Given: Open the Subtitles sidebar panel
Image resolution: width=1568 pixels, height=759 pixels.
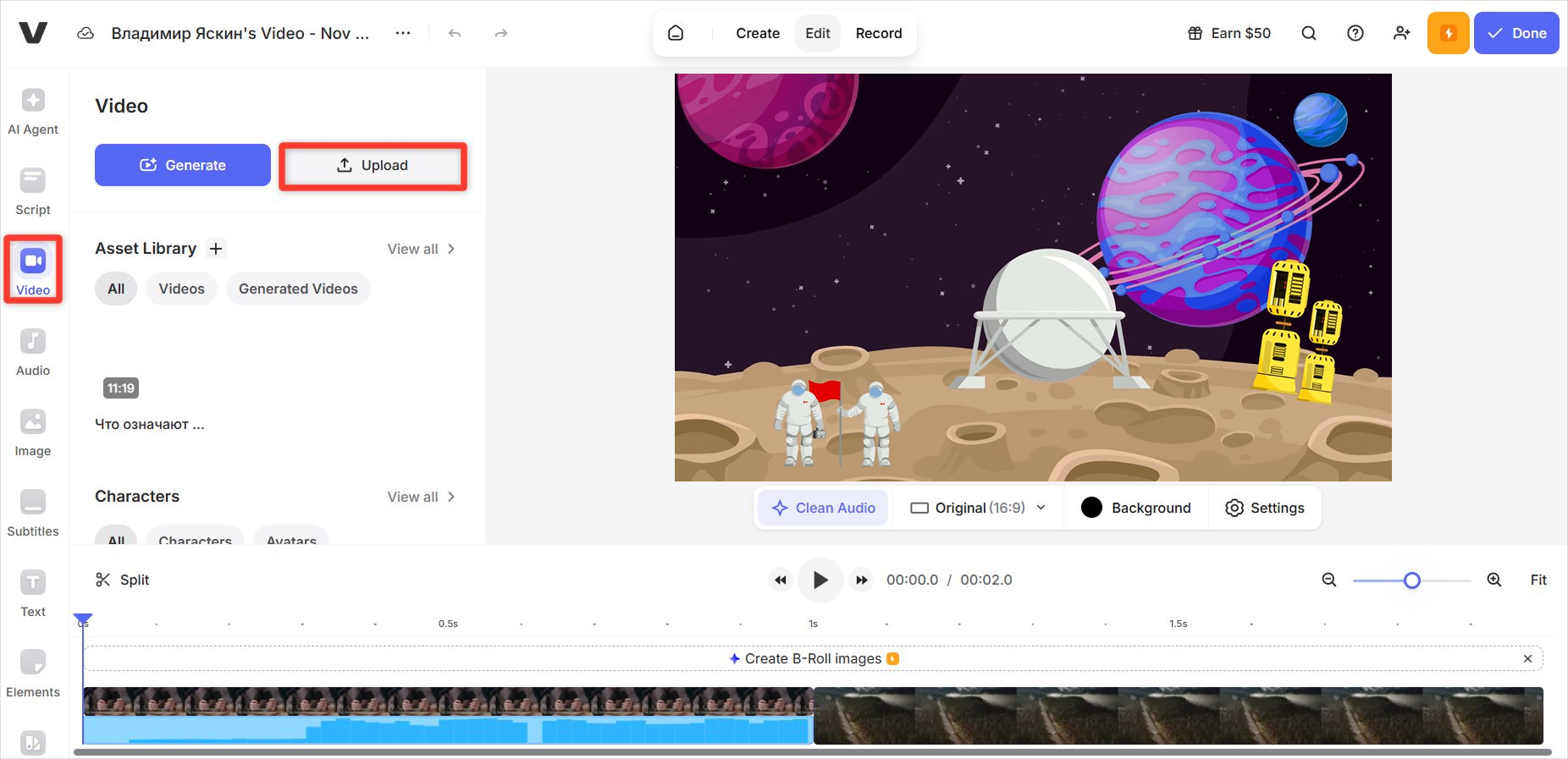Looking at the screenshot, I should tap(33, 513).
